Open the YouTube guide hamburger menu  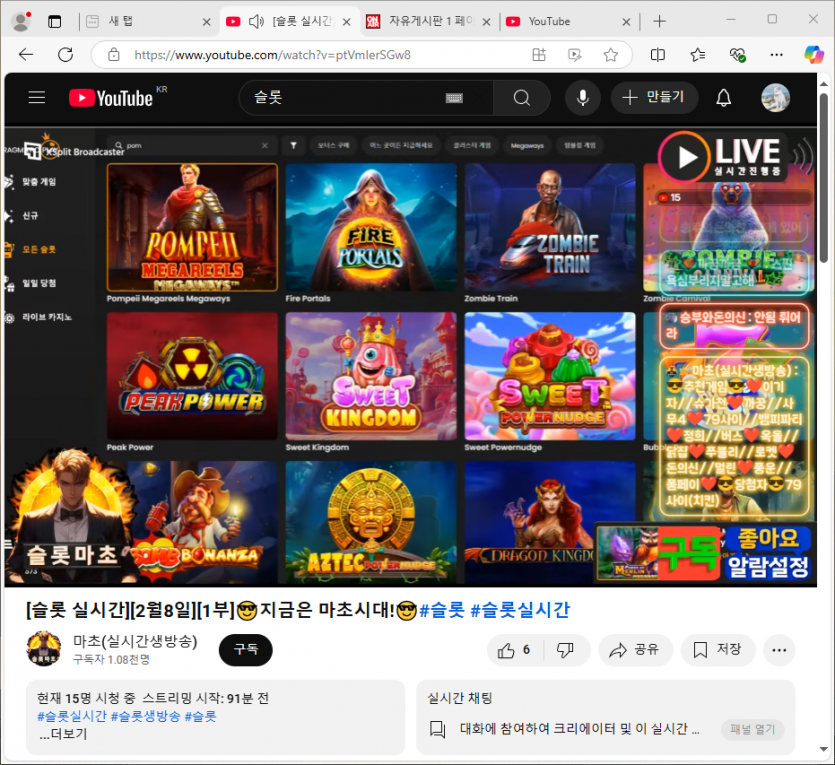(x=36, y=97)
